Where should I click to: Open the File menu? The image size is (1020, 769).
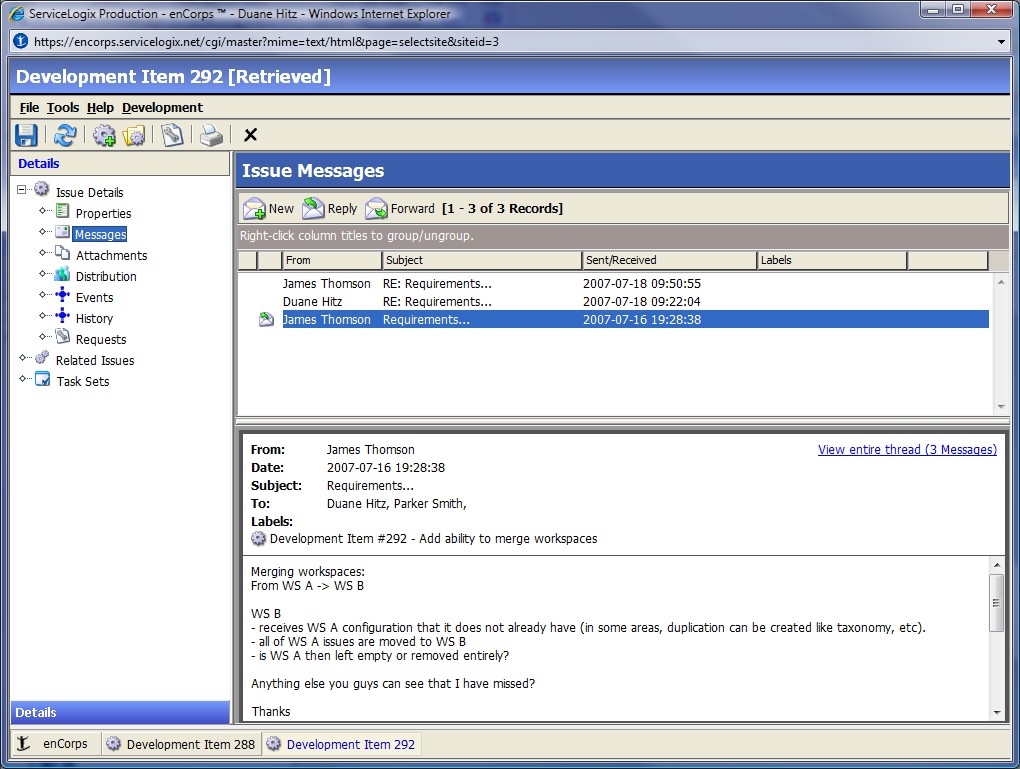pyautogui.click(x=29, y=108)
